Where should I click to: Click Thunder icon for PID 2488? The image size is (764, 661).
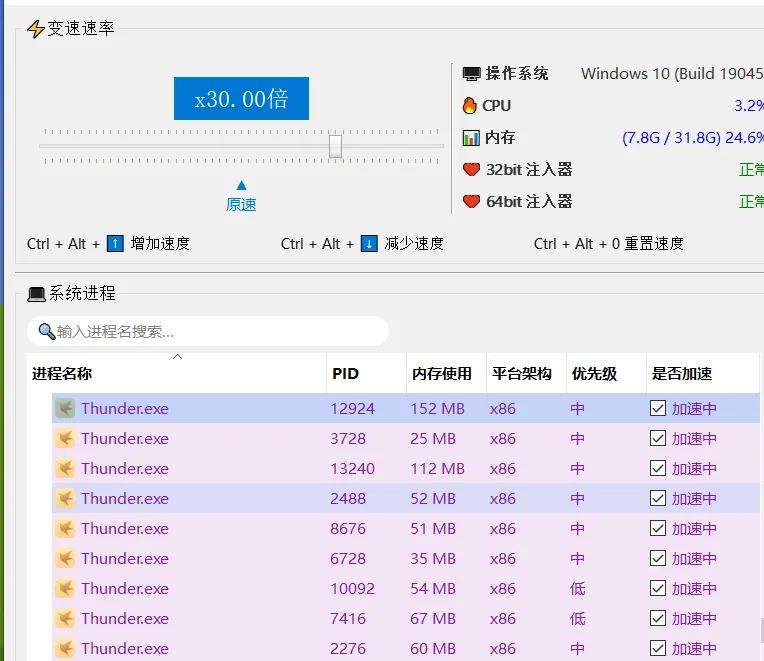(x=65, y=498)
